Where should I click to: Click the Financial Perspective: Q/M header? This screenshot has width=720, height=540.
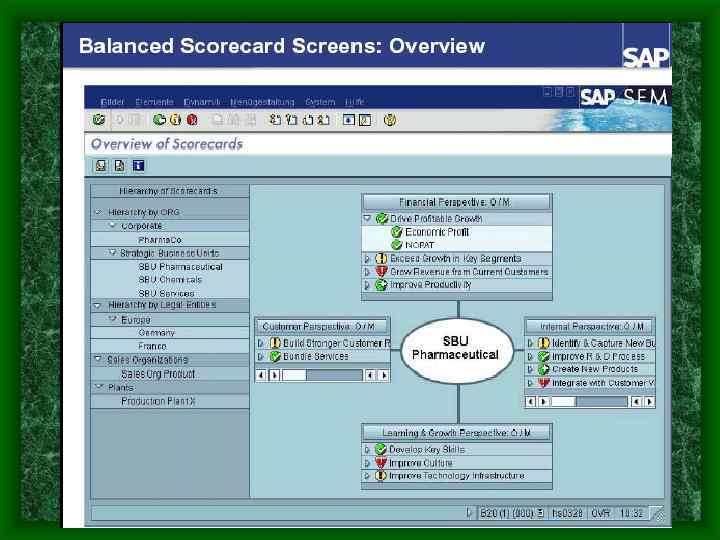[x=457, y=202]
